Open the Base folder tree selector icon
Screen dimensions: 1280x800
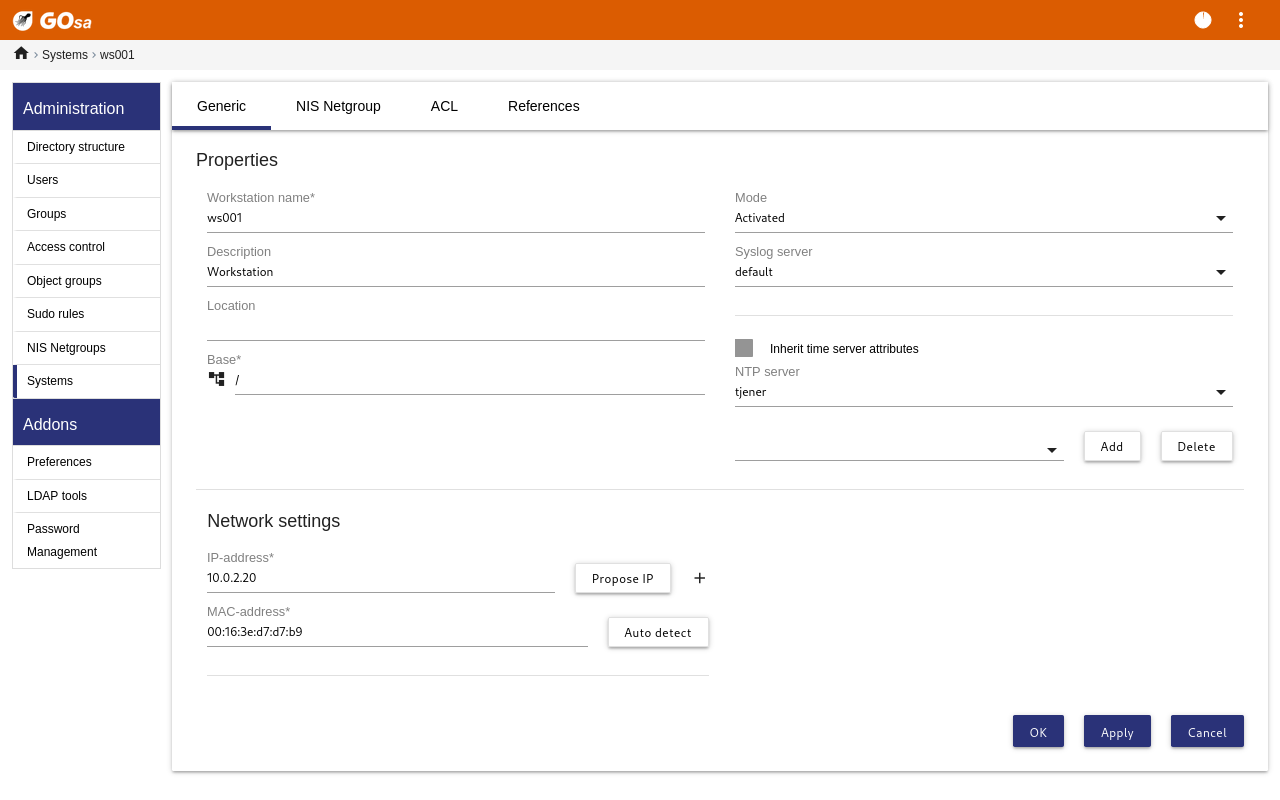coord(216,379)
